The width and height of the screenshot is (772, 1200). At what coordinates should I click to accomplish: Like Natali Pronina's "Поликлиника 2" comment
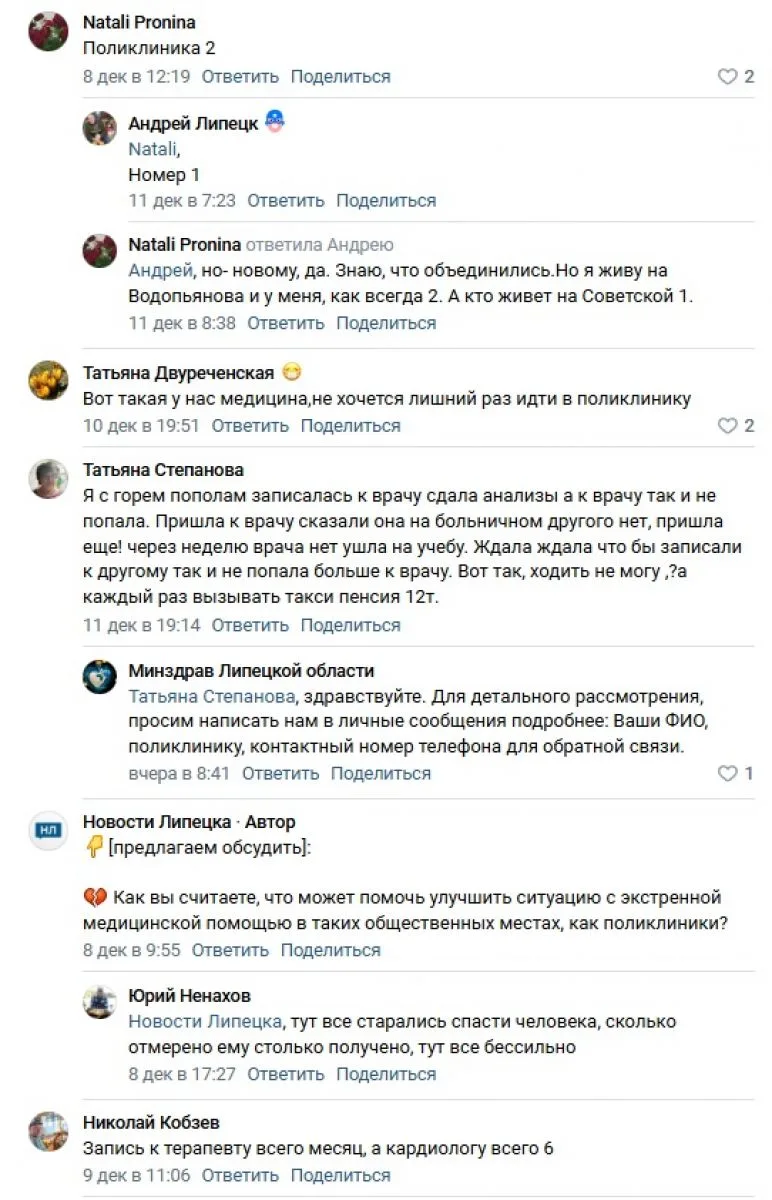pos(727,77)
